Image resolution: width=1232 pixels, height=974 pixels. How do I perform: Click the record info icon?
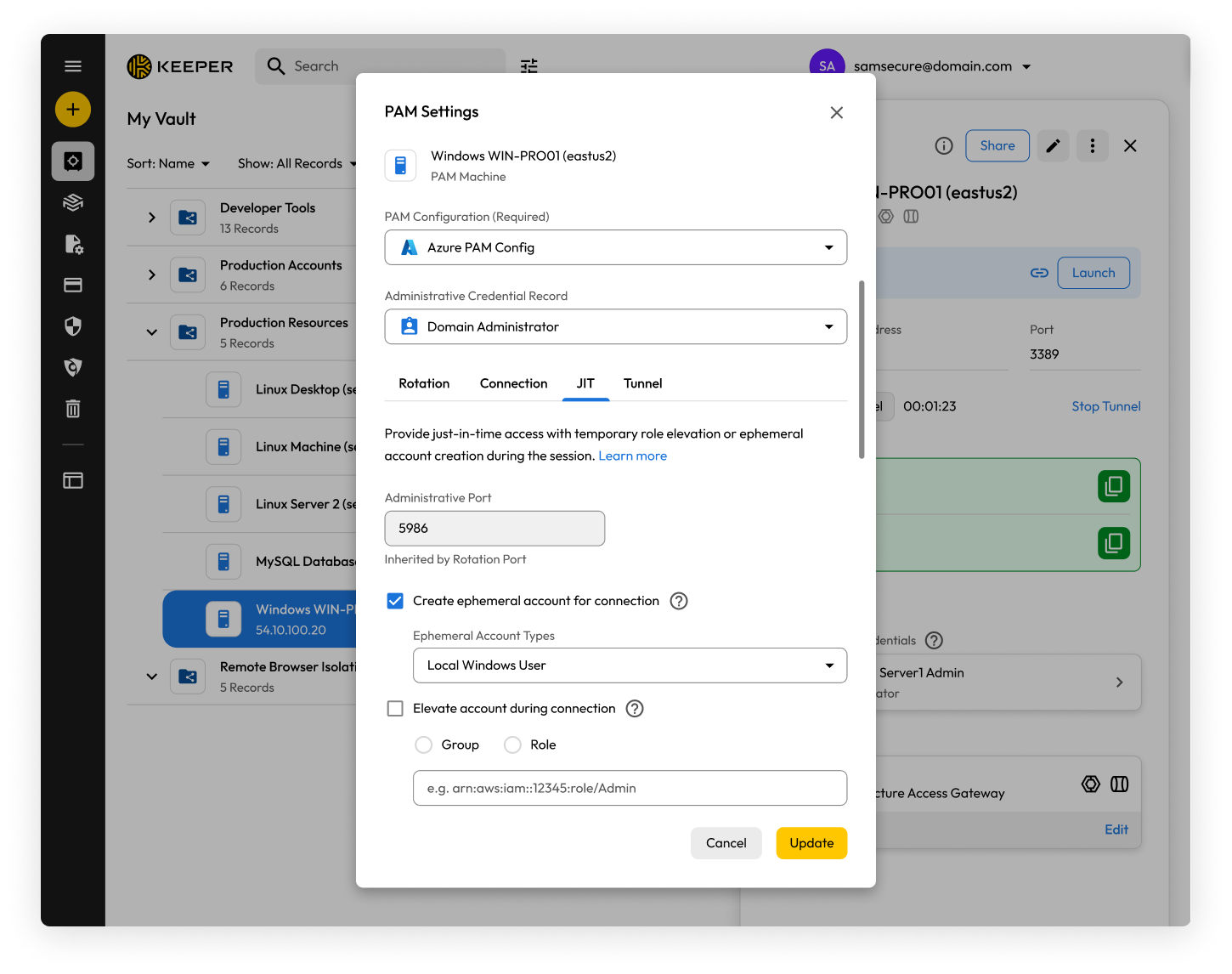[x=943, y=146]
